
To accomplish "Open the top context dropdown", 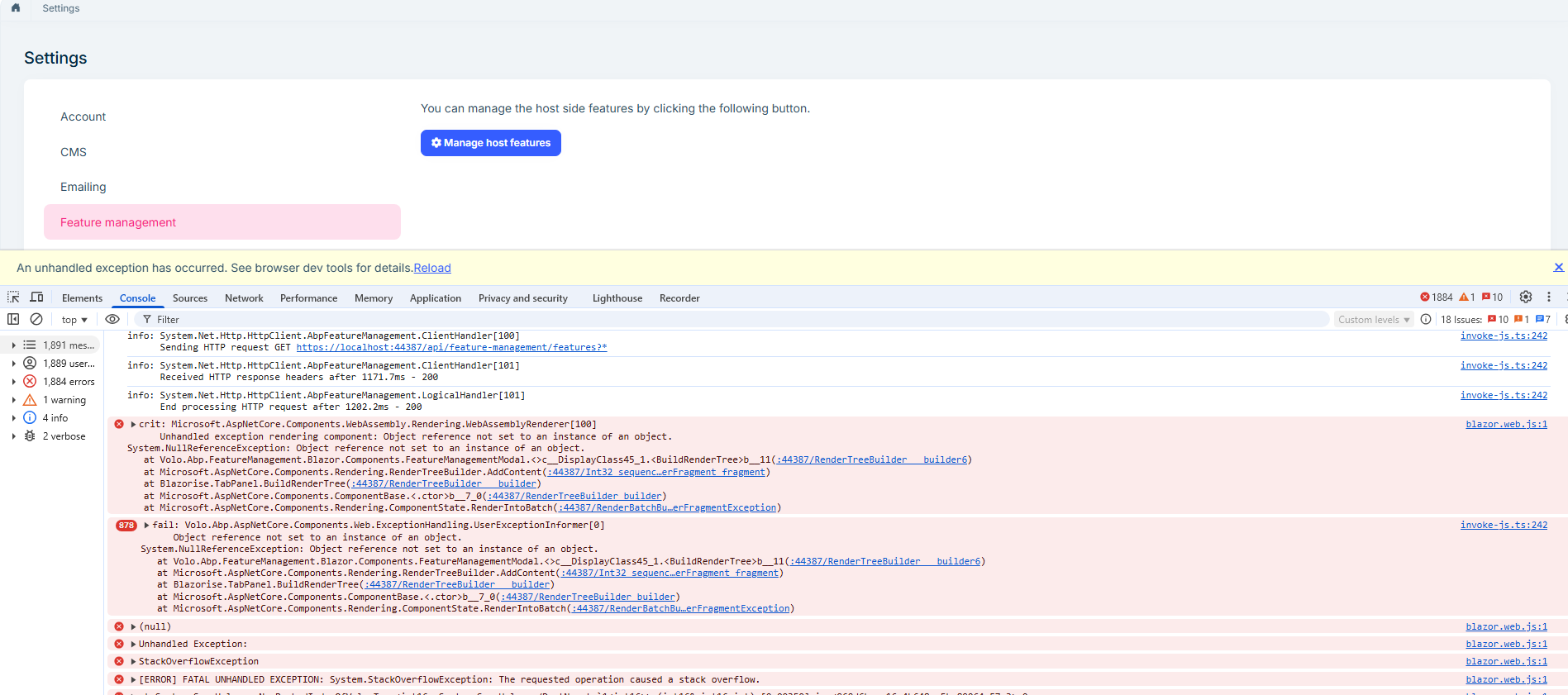I will [x=74, y=320].
